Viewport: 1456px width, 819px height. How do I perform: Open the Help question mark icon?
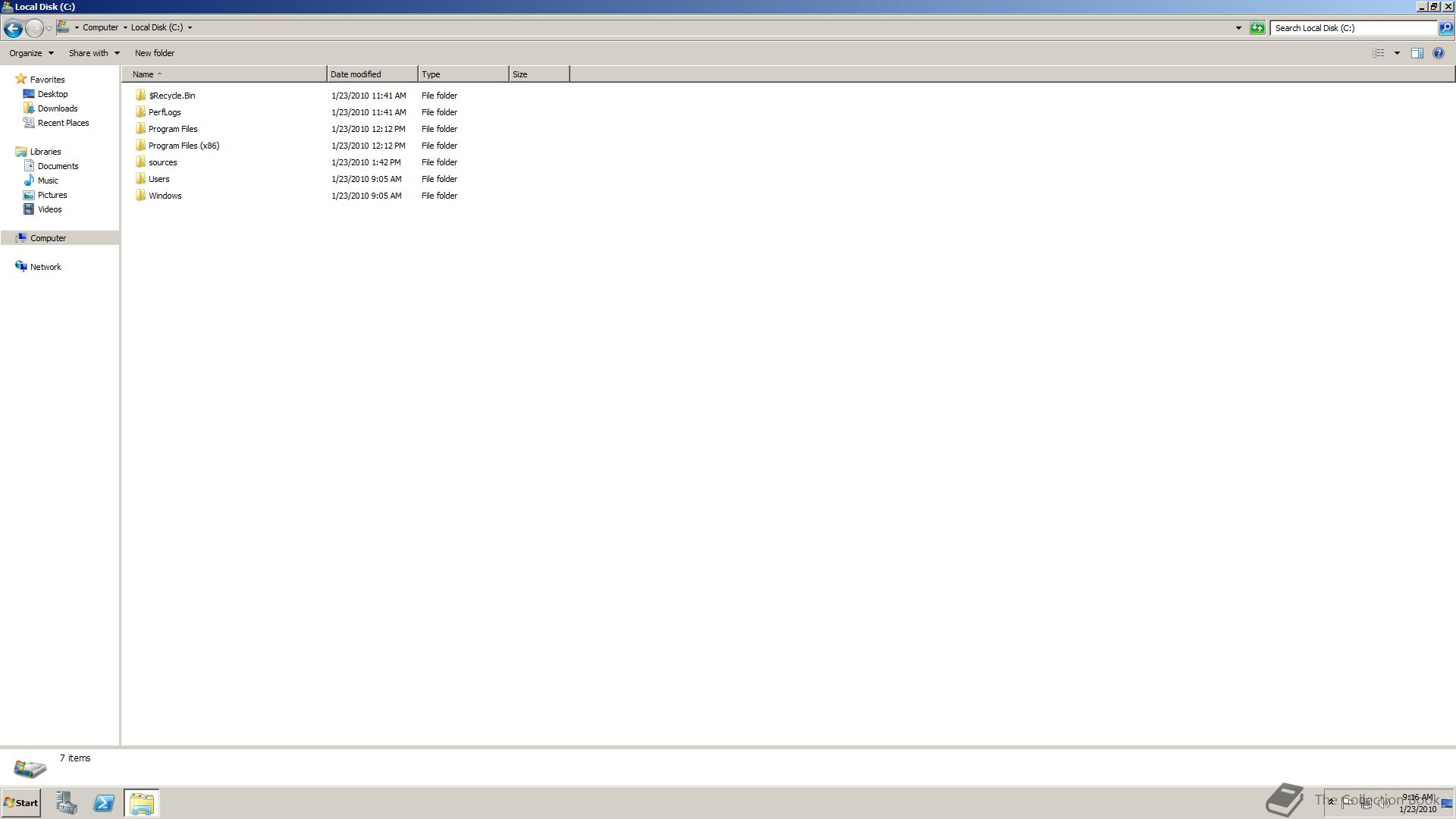click(x=1439, y=53)
